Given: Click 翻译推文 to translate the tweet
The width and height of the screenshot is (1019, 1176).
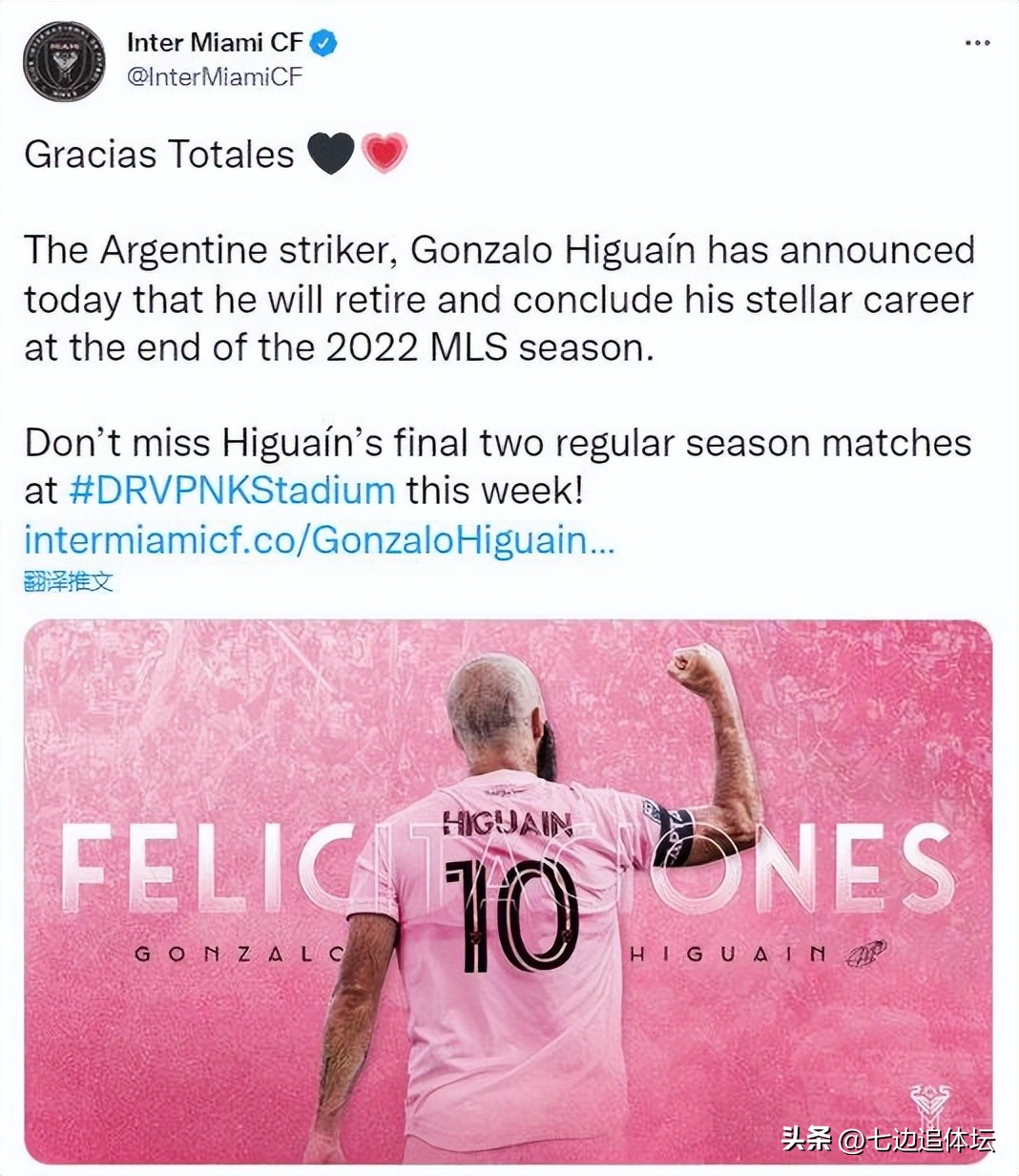Looking at the screenshot, I should [69, 581].
